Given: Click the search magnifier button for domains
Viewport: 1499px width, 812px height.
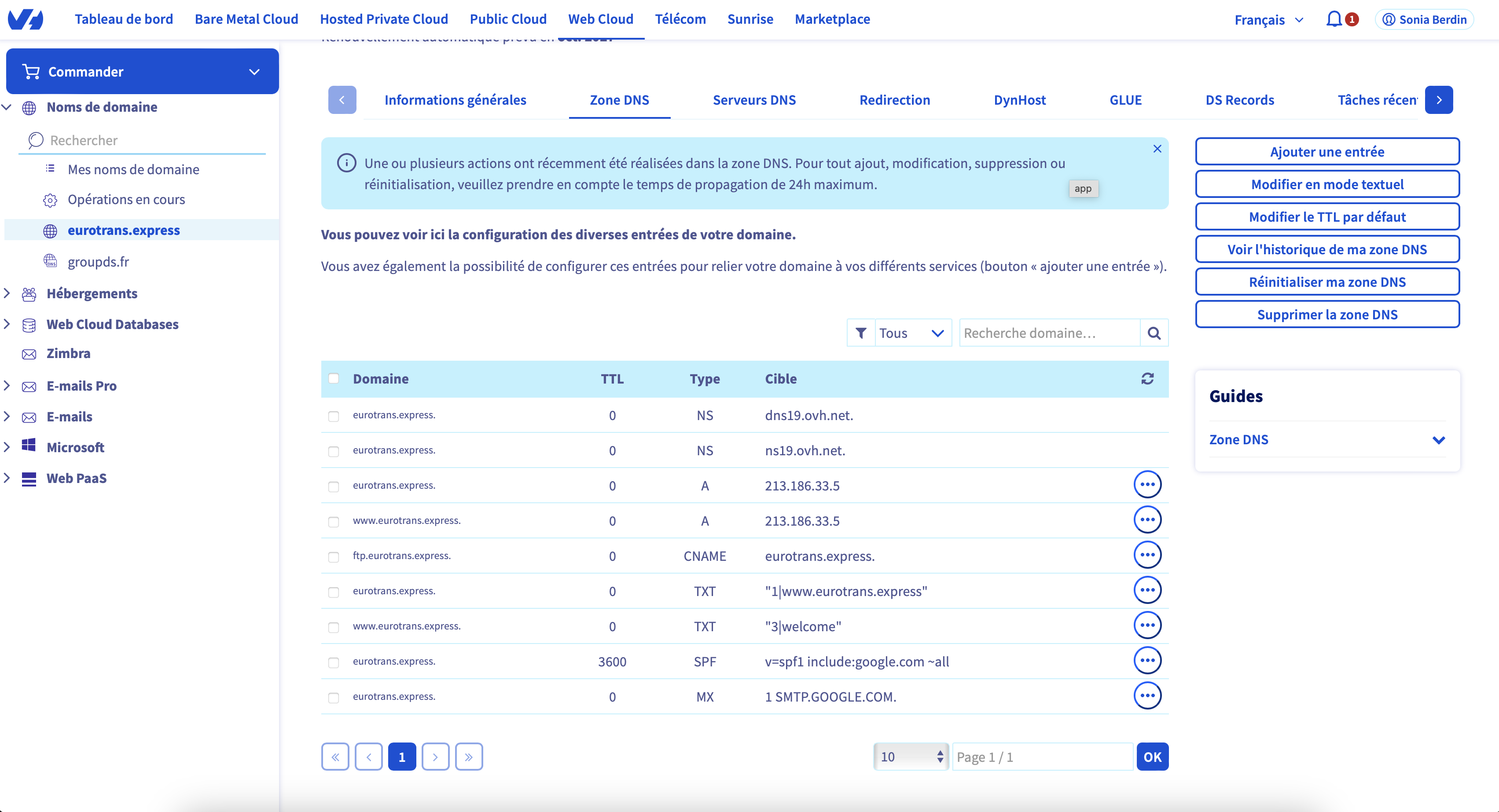Looking at the screenshot, I should [1154, 333].
